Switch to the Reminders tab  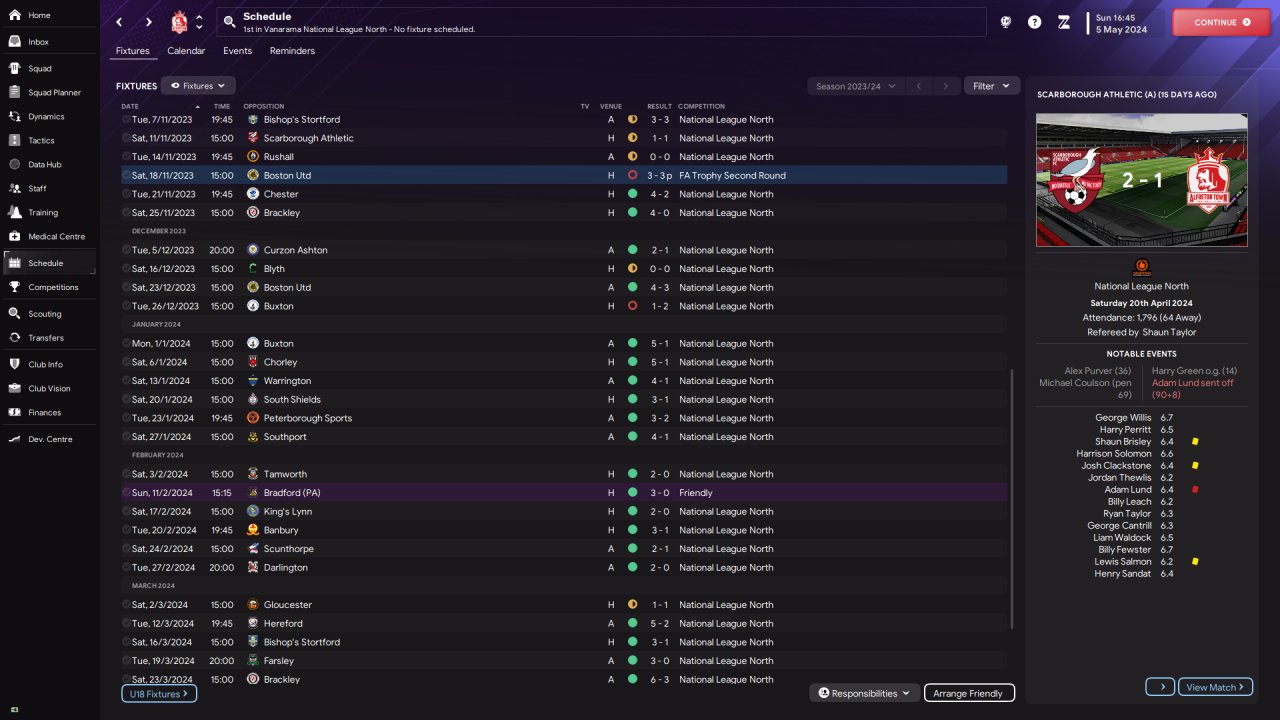(292, 51)
